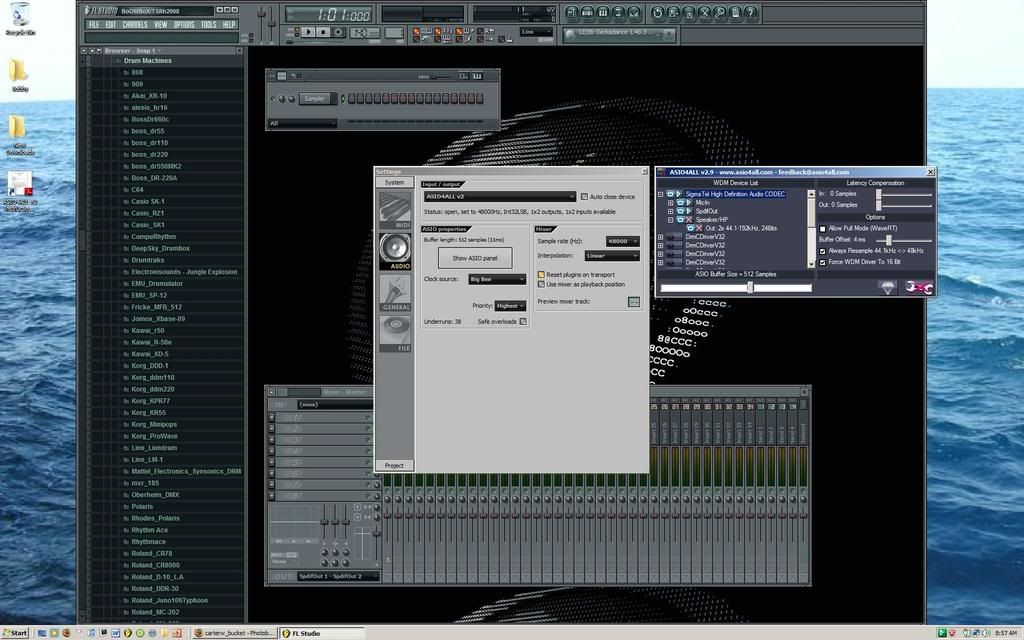Open the Sample rate 48000 dropdown
Screen dimensions: 1024x640
pyautogui.click(x=622, y=242)
